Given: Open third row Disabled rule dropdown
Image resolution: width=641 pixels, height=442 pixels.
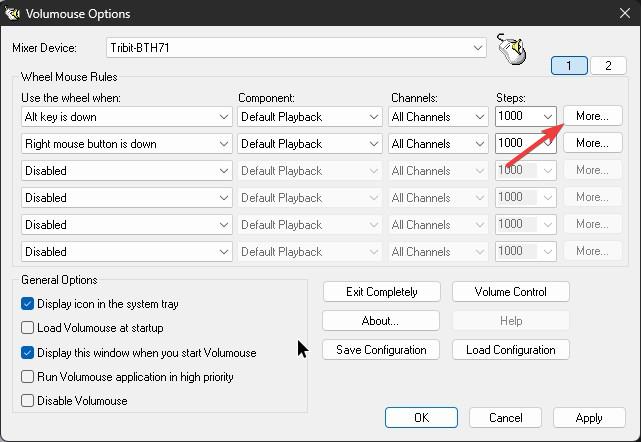Looking at the screenshot, I should pyautogui.click(x=127, y=171).
